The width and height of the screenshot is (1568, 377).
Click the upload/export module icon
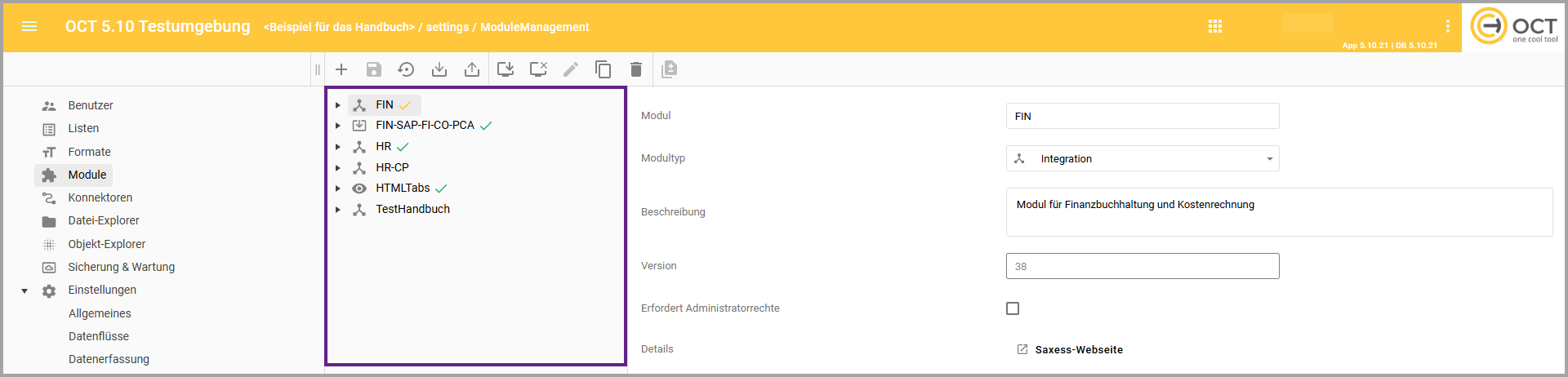[472, 69]
